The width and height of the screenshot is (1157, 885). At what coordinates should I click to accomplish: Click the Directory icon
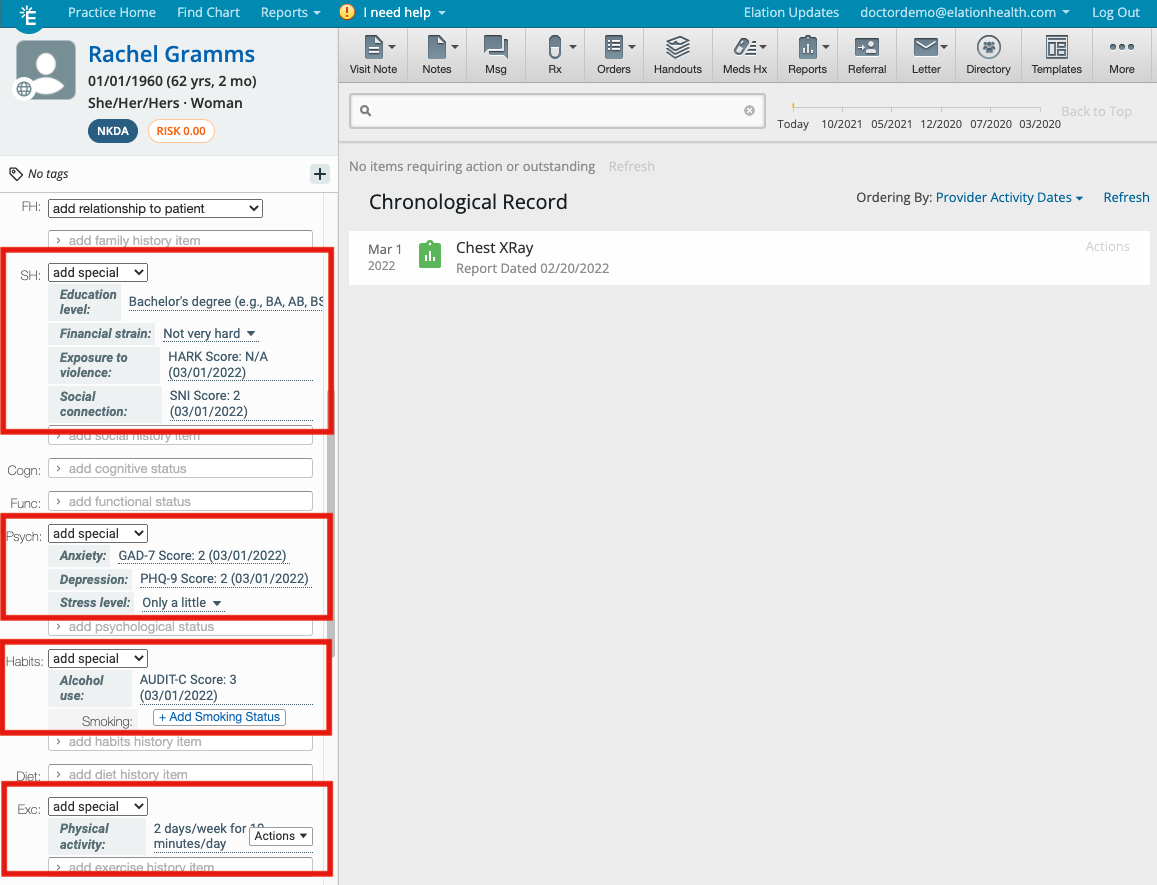[x=988, y=54]
